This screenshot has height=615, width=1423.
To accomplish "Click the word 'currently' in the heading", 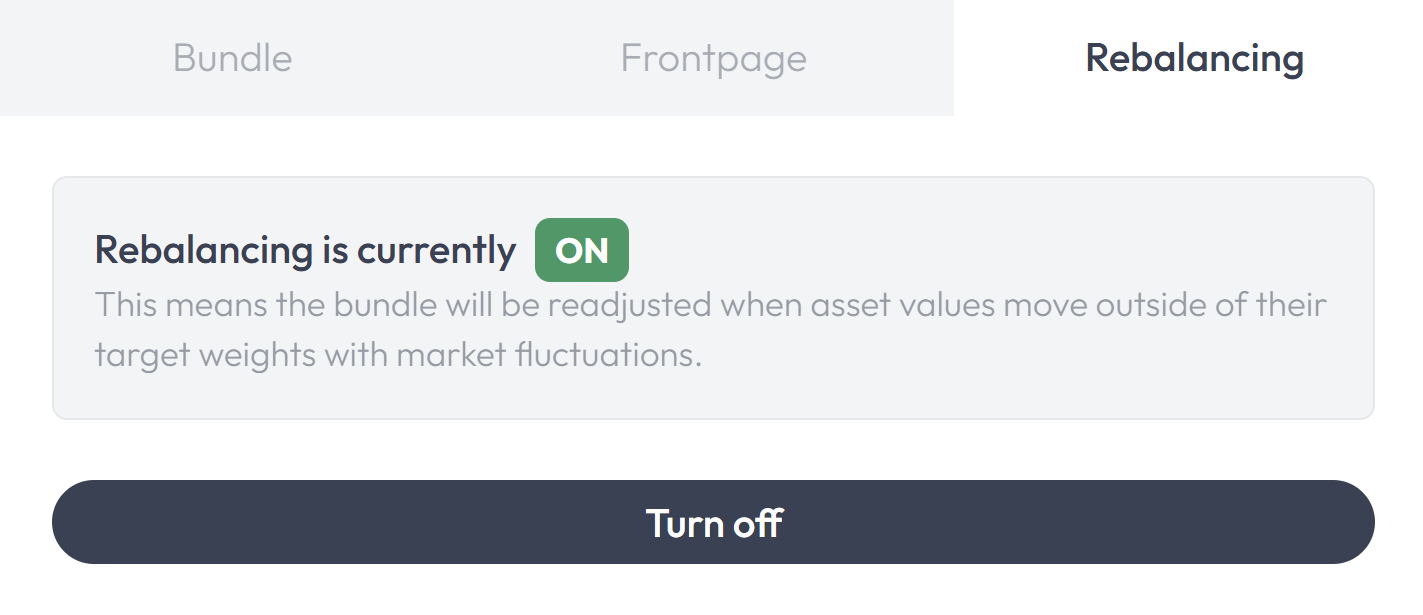I will tap(436, 250).
